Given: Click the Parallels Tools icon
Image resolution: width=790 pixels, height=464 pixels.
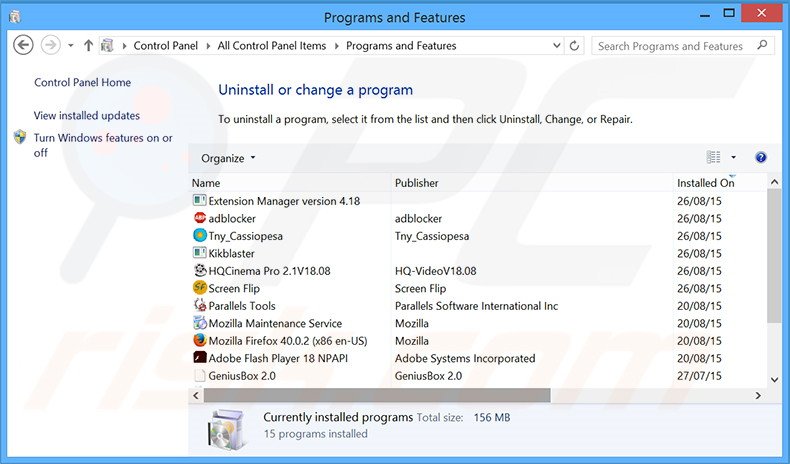Looking at the screenshot, I should 199,306.
